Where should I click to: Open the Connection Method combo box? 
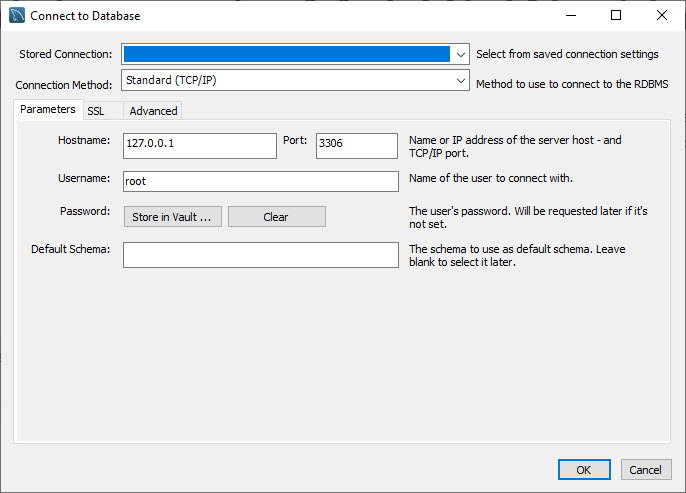pyautogui.click(x=295, y=80)
